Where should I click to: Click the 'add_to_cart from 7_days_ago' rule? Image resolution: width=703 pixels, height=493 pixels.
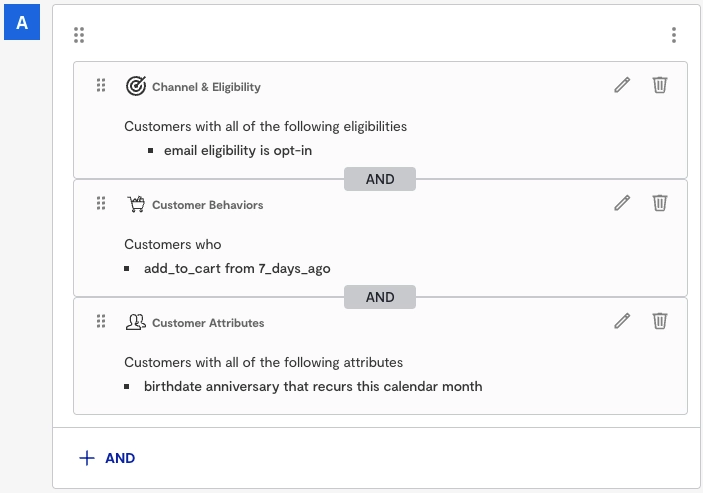(237, 268)
